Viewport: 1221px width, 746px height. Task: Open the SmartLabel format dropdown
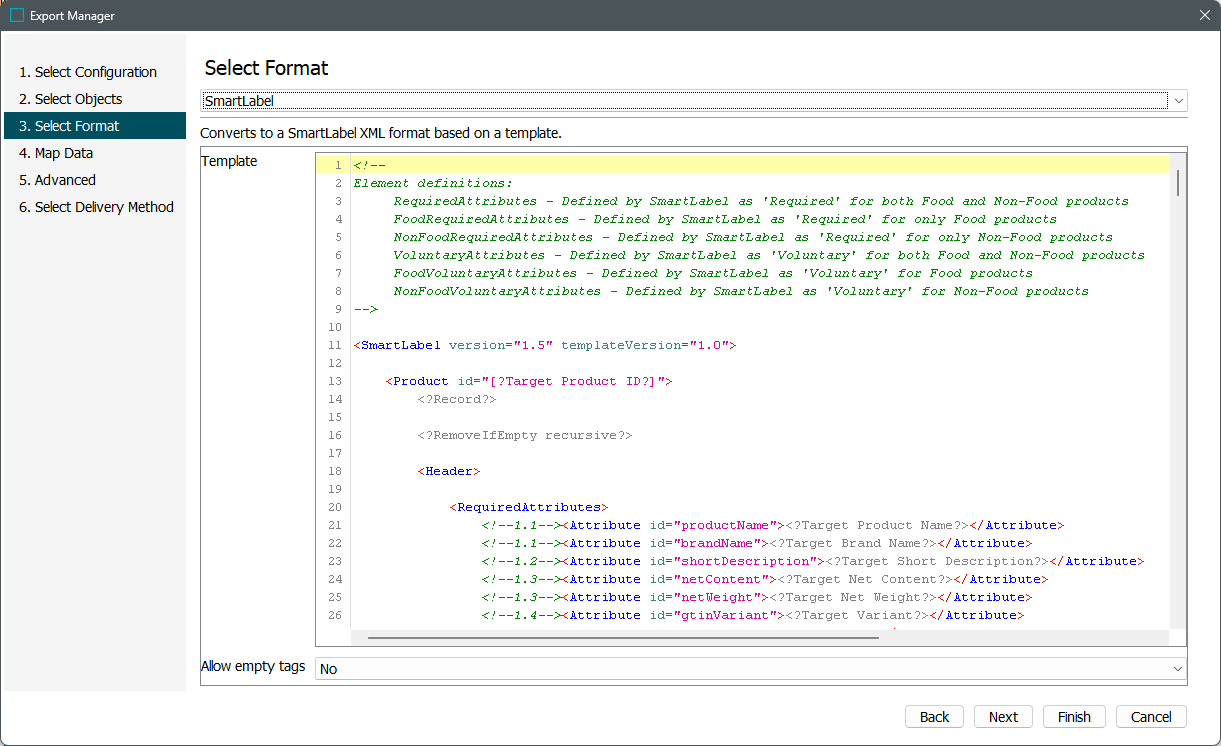[684, 101]
